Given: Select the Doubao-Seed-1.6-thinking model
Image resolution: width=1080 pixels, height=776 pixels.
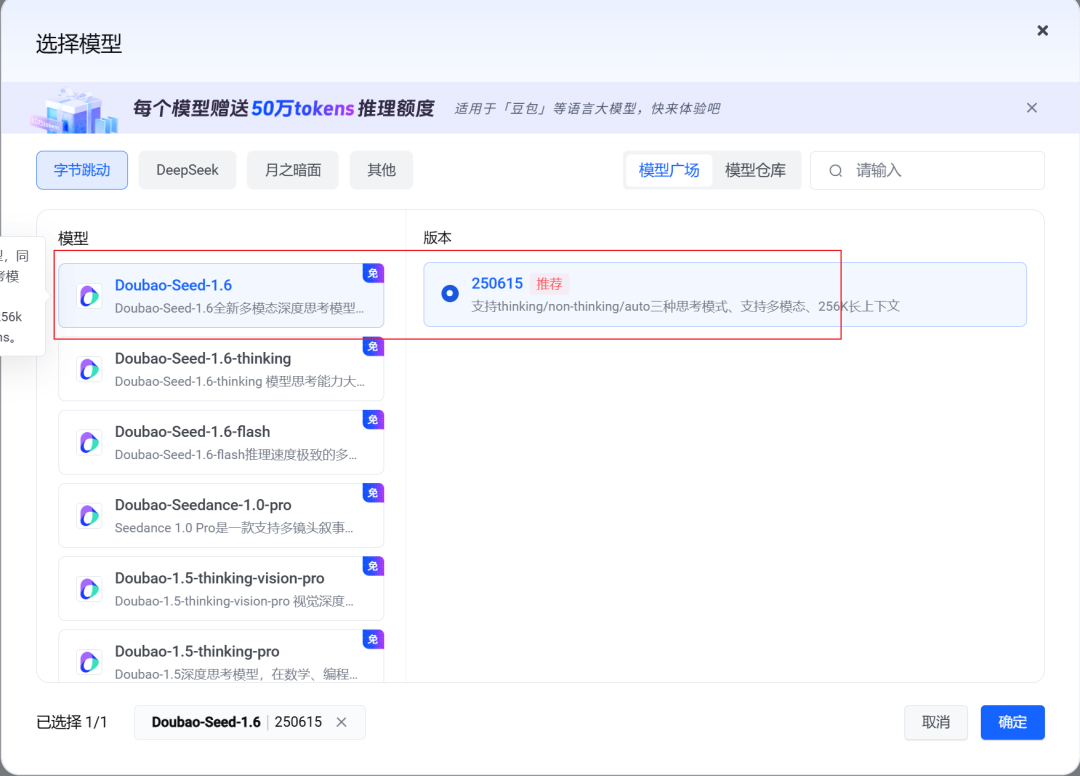Looking at the screenshot, I should (221, 369).
